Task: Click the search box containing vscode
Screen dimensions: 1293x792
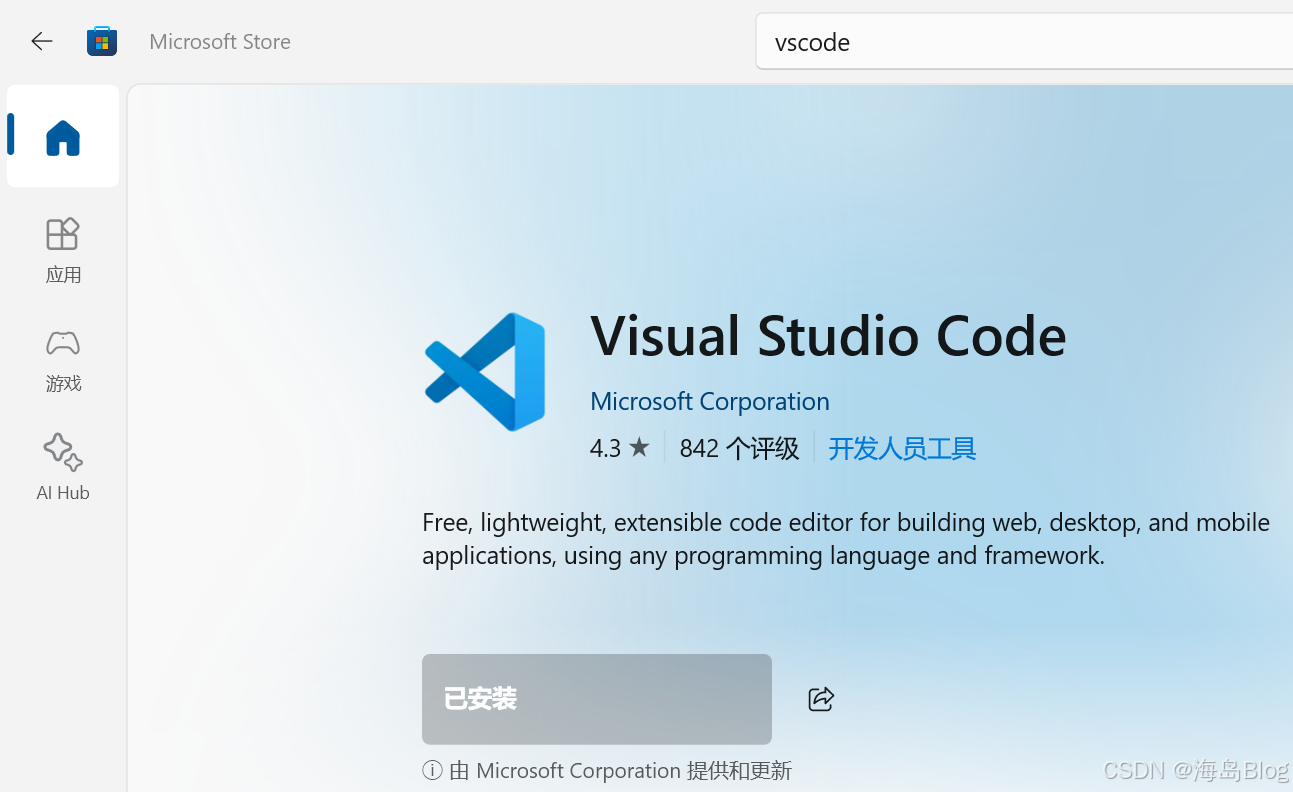Action: click(x=1022, y=41)
